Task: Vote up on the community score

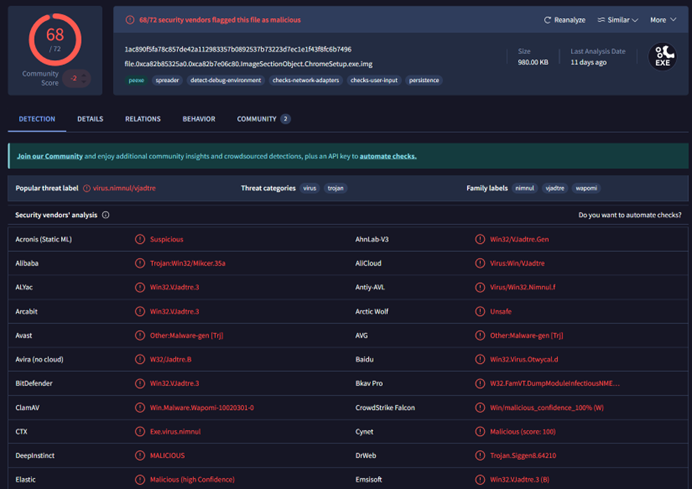Action: pos(84,75)
